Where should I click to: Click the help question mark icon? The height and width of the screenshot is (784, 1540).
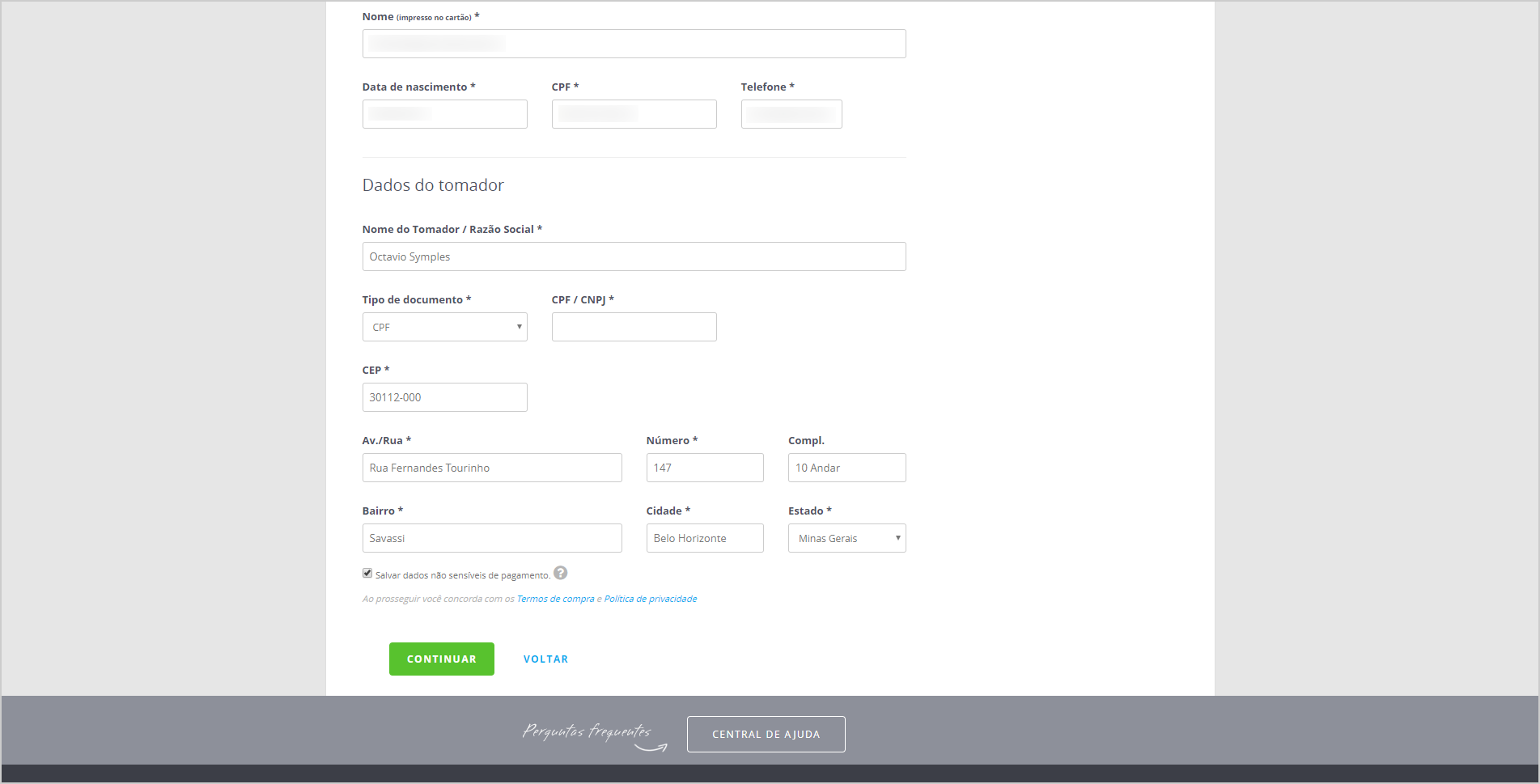(x=560, y=573)
